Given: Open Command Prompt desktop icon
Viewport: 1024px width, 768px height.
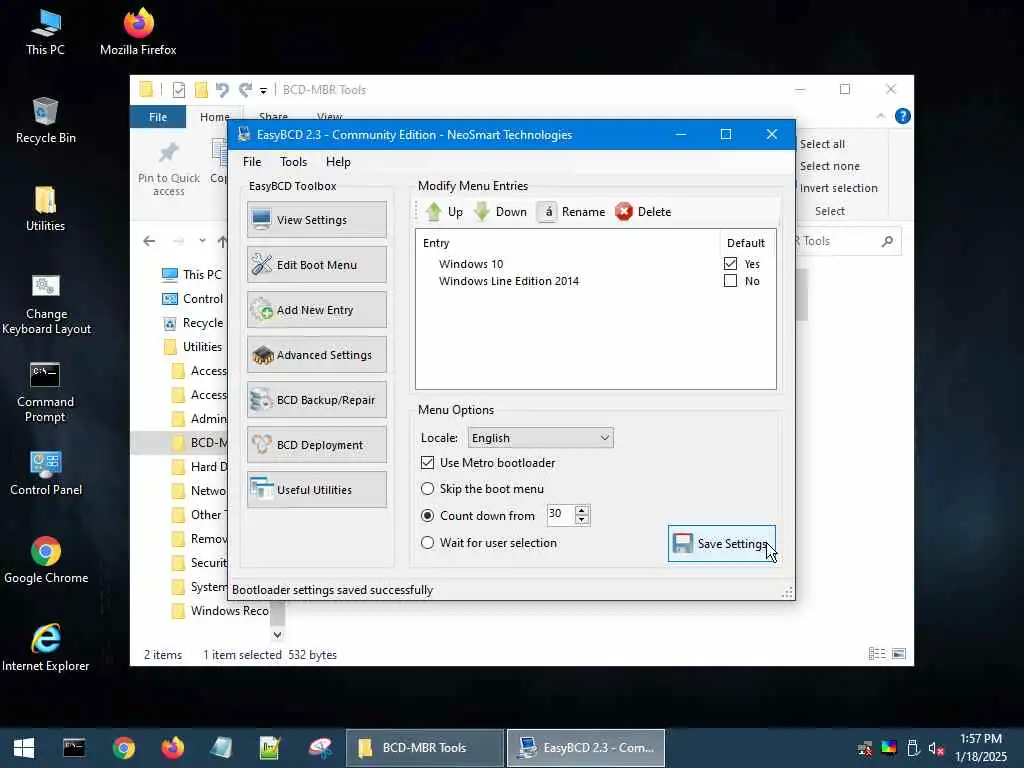Looking at the screenshot, I should [x=45, y=392].
